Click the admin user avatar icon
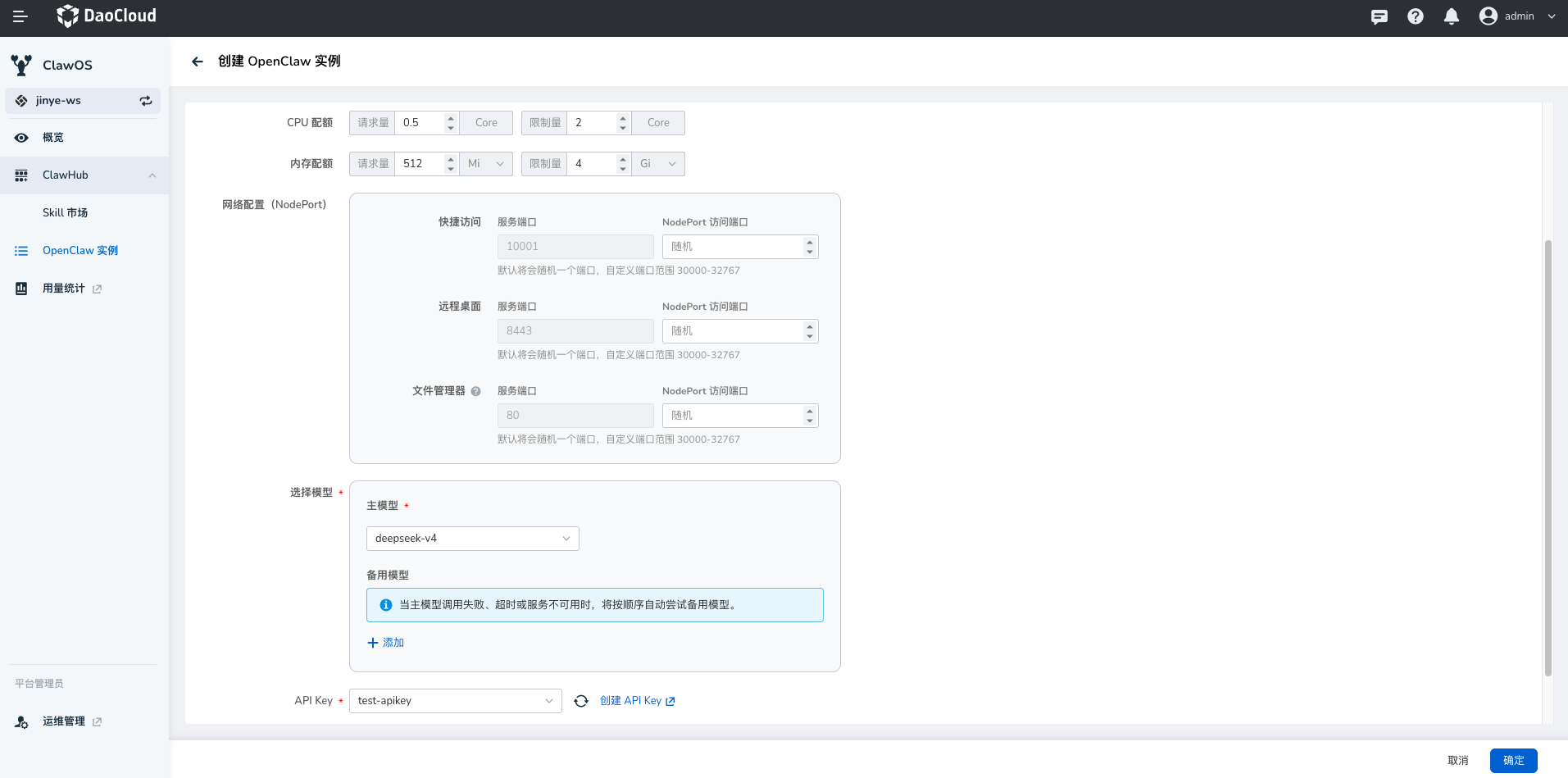The height and width of the screenshot is (778, 1568). tap(1488, 16)
